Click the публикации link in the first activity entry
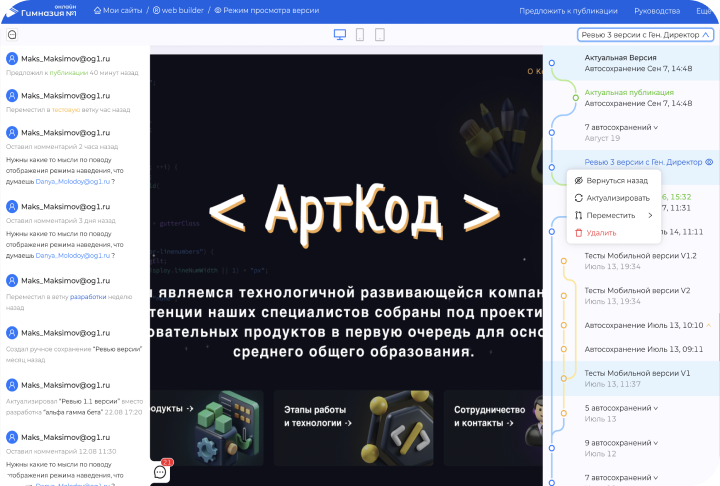This screenshot has height=486, width=720. [x=69, y=73]
